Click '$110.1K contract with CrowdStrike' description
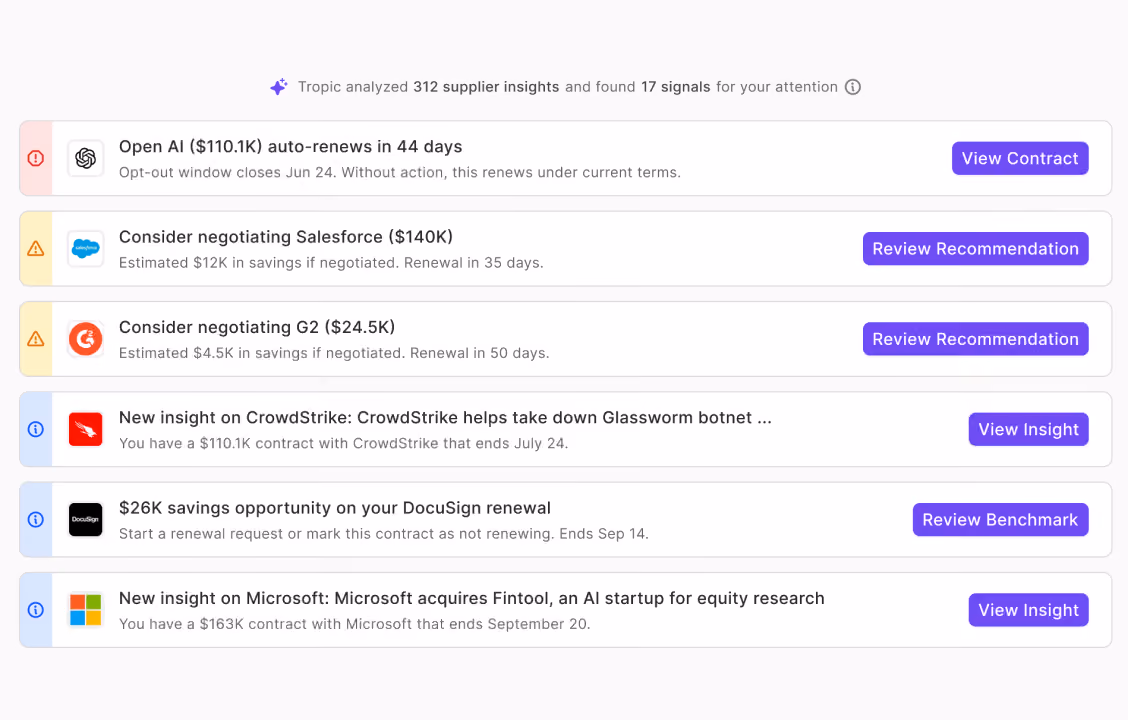 (343, 444)
